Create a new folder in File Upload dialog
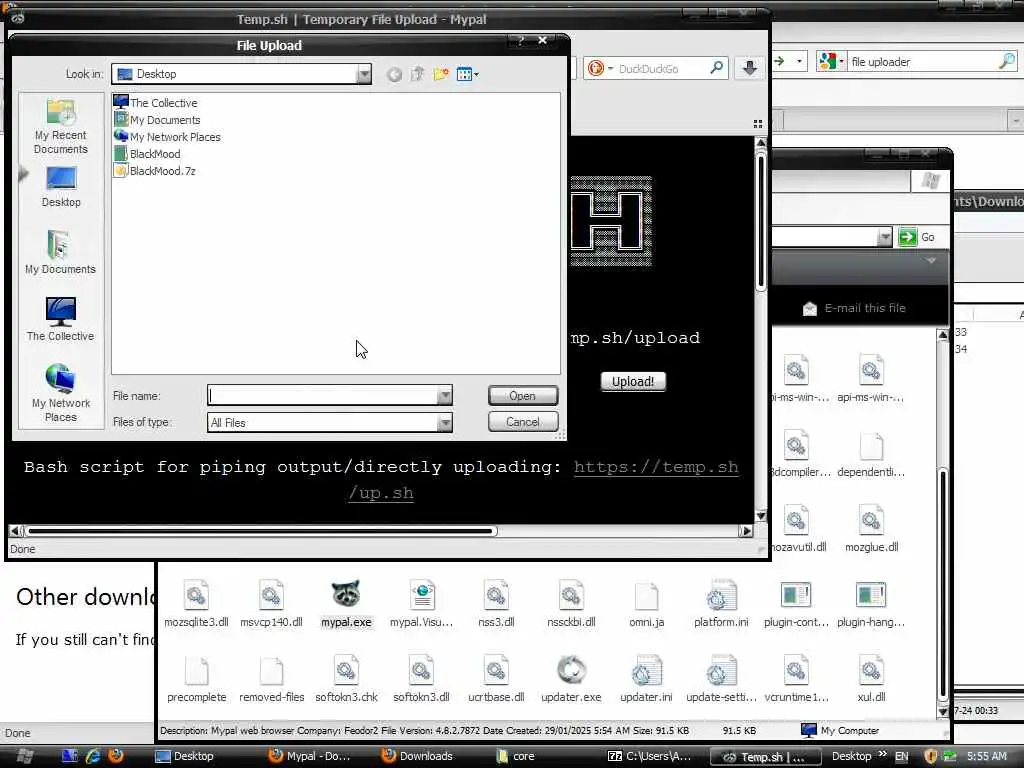Screen dimensions: 1024x768 pos(441,74)
